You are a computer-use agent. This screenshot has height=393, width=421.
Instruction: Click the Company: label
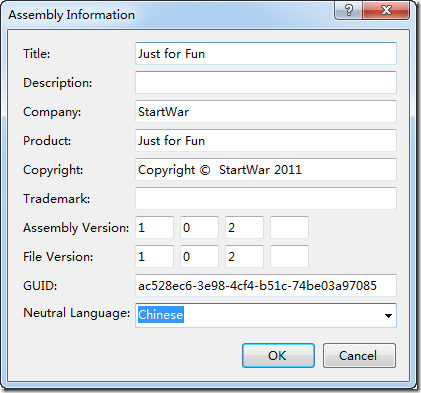tap(52, 112)
